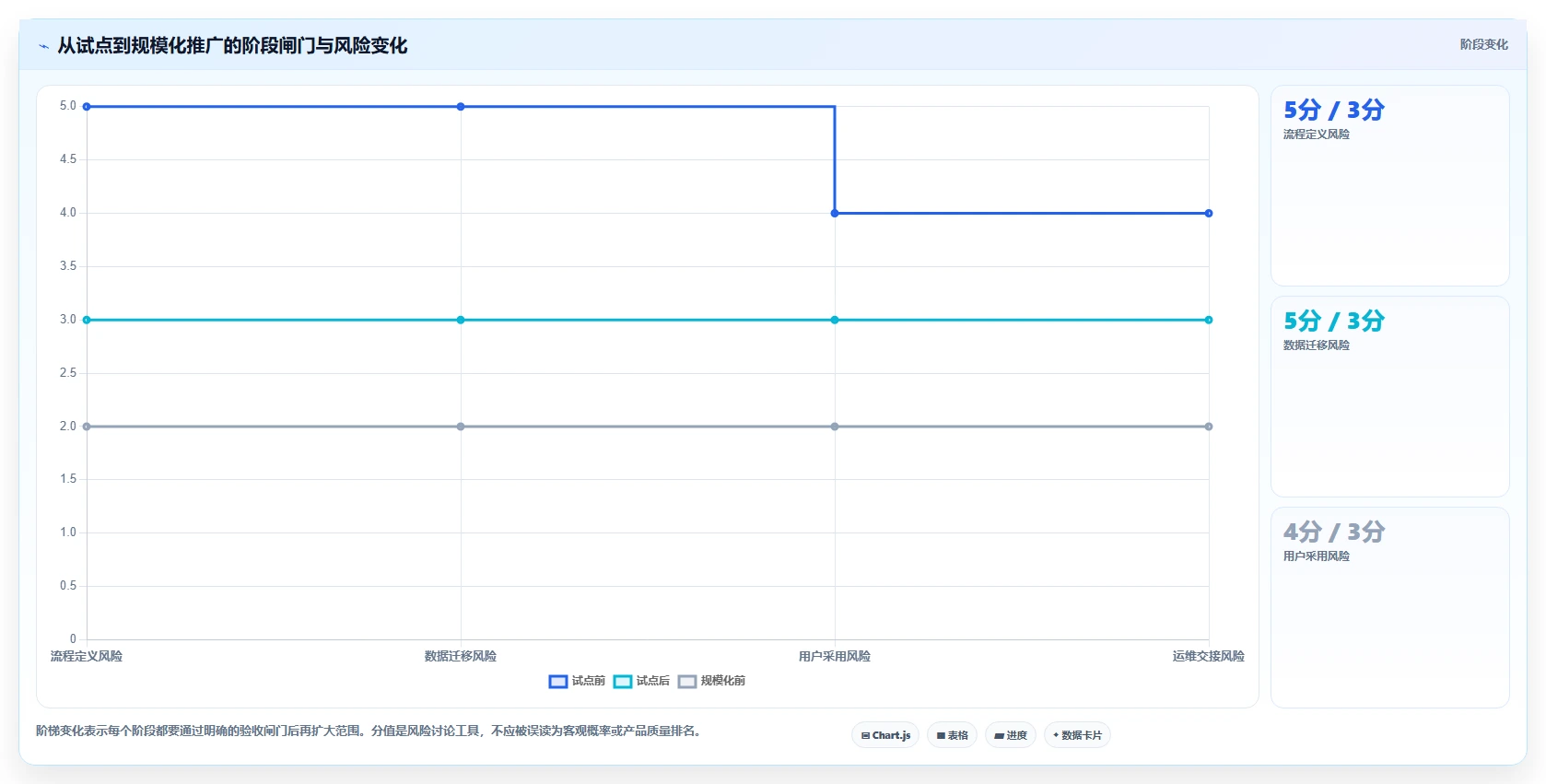Screen dimensions: 1546x784
Task: Click the 用户采用风险 x-axis label
Action: click(x=835, y=656)
